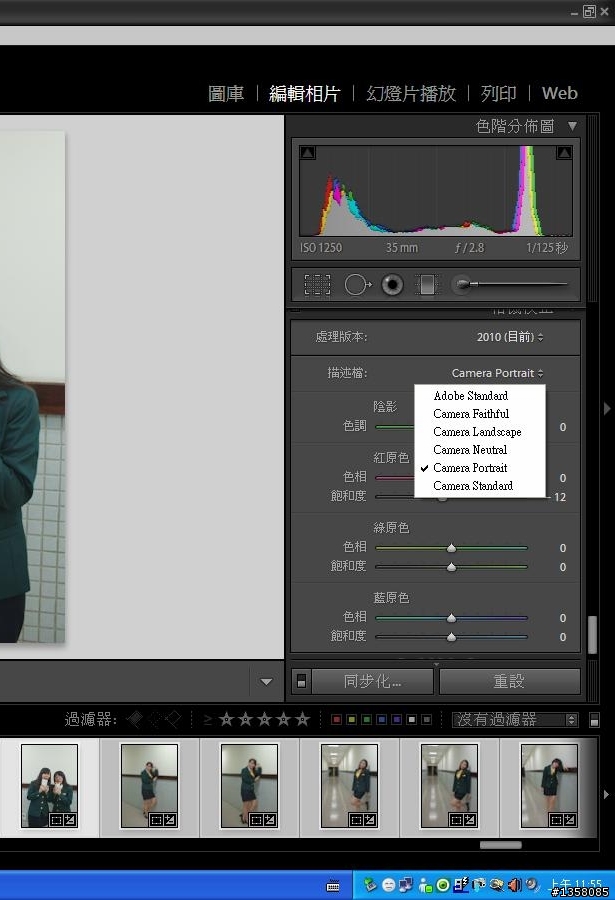Click the 同步化... sync button
This screenshot has height=900, width=615.
[372, 682]
